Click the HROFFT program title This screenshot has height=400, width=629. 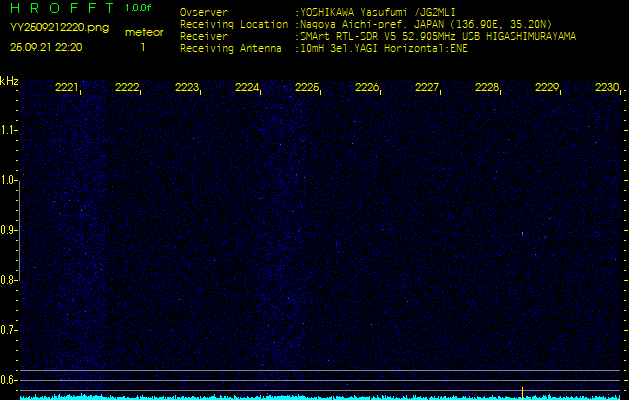click(x=64, y=8)
